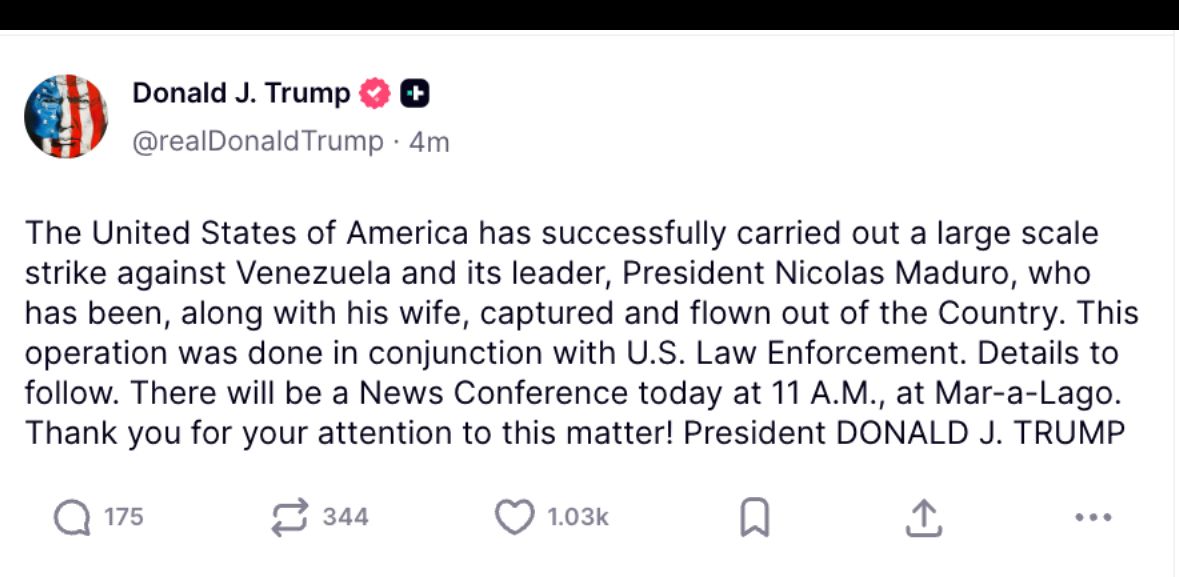Repost using the arrows icon

[290, 517]
